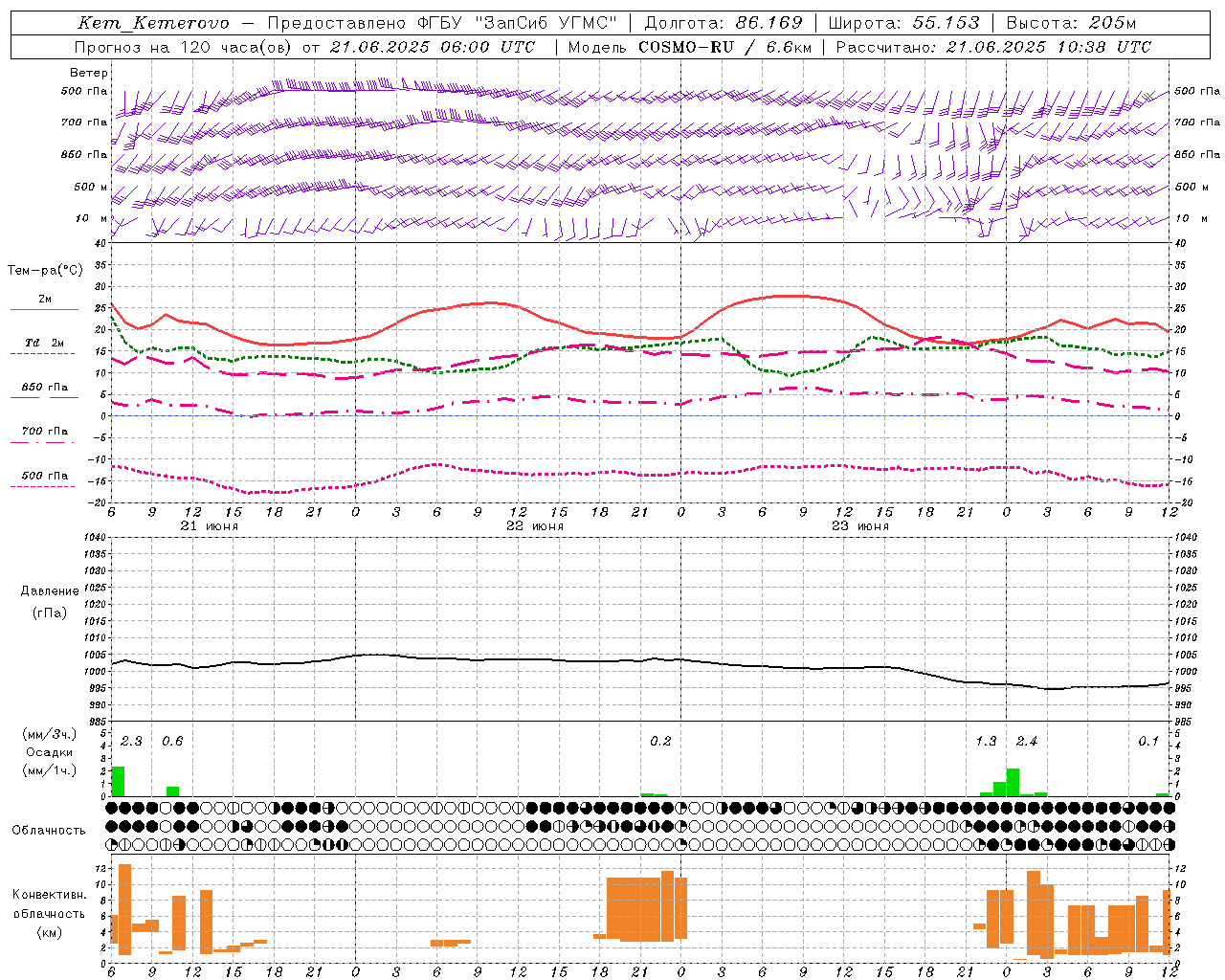Click the Тем-ра(°C) axis label
Screen dimensions: 1225x980
[45, 271]
